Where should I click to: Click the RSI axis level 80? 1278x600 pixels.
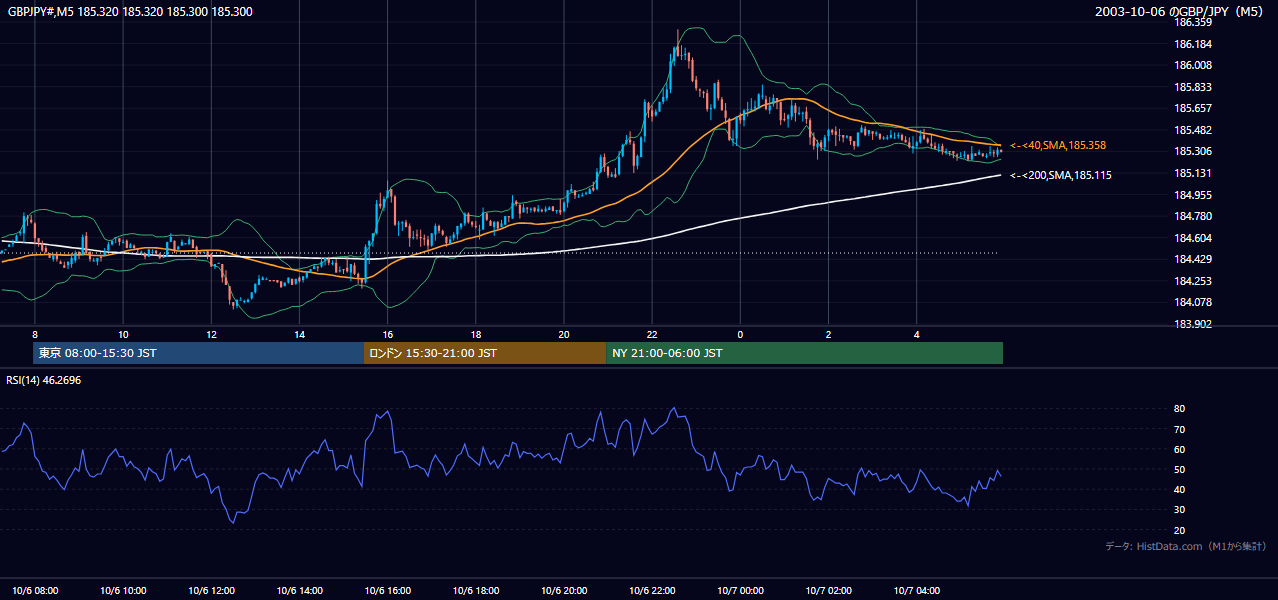pyautogui.click(x=1180, y=409)
